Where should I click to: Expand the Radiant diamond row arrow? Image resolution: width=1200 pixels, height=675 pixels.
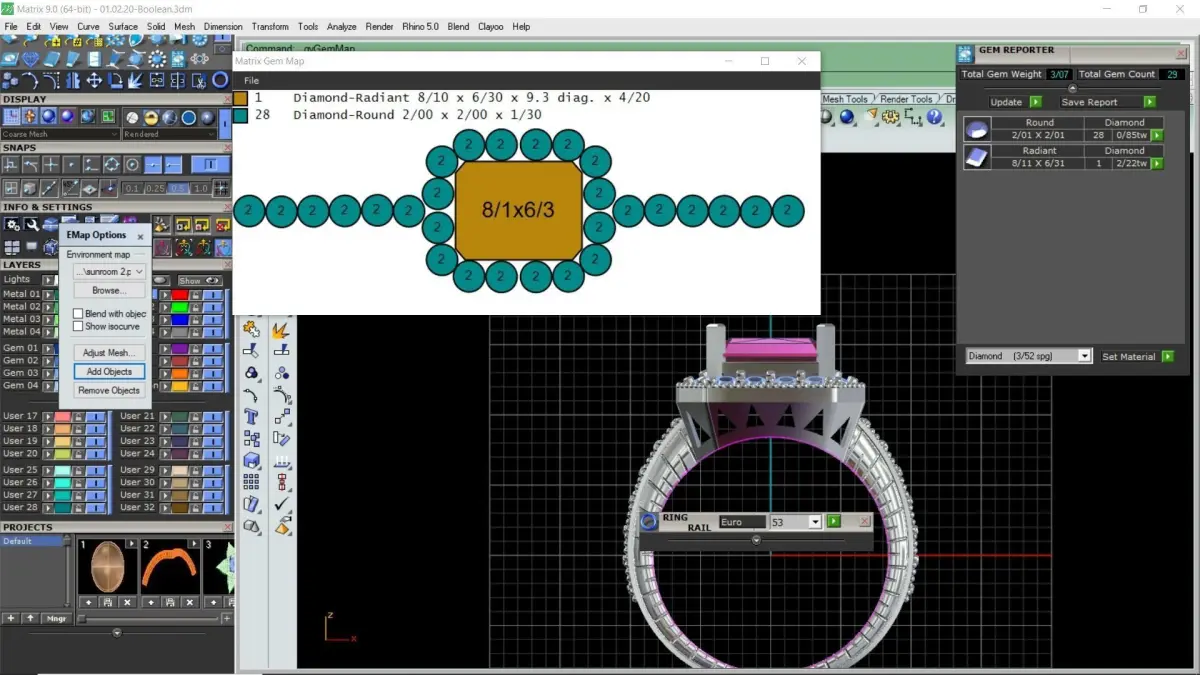[1157, 163]
